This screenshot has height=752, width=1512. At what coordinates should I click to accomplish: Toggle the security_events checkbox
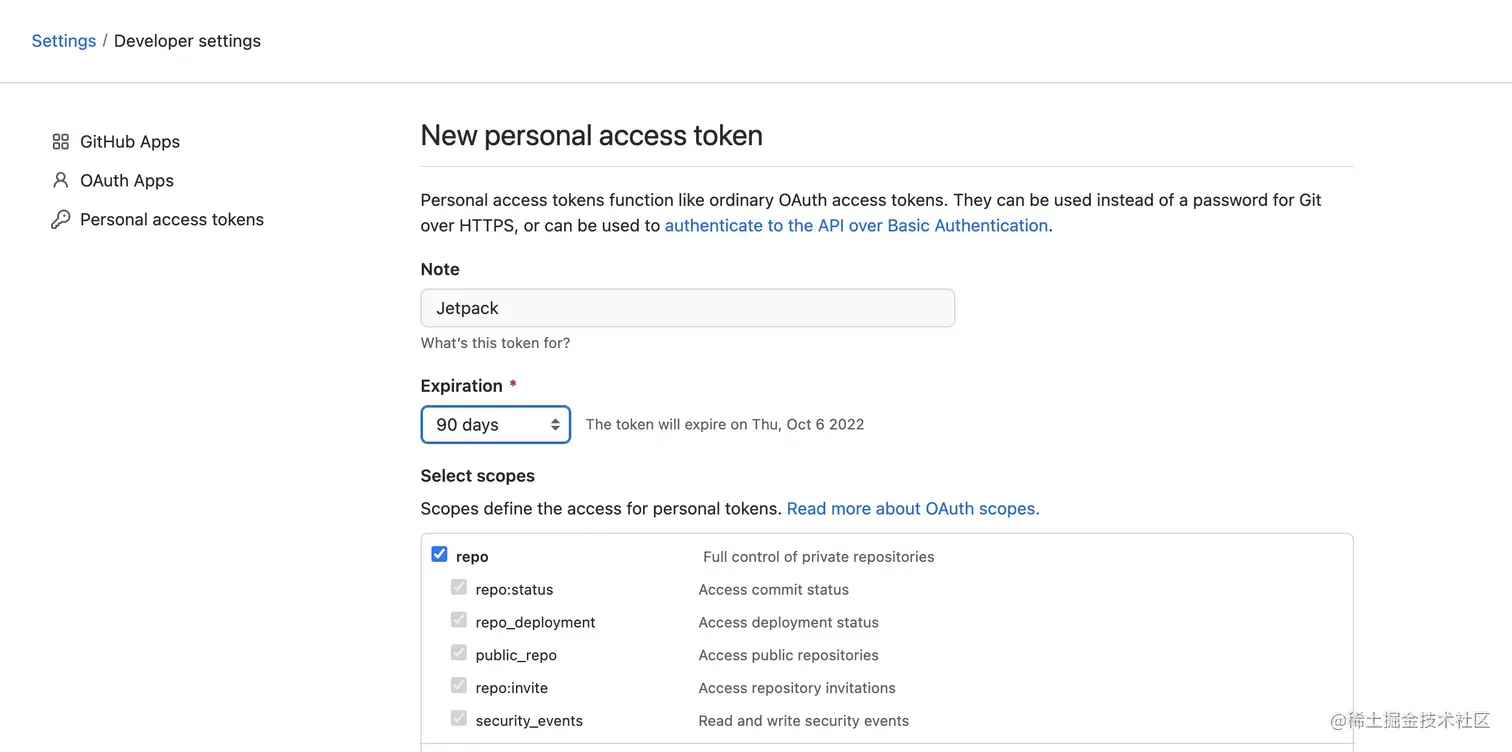(x=459, y=718)
